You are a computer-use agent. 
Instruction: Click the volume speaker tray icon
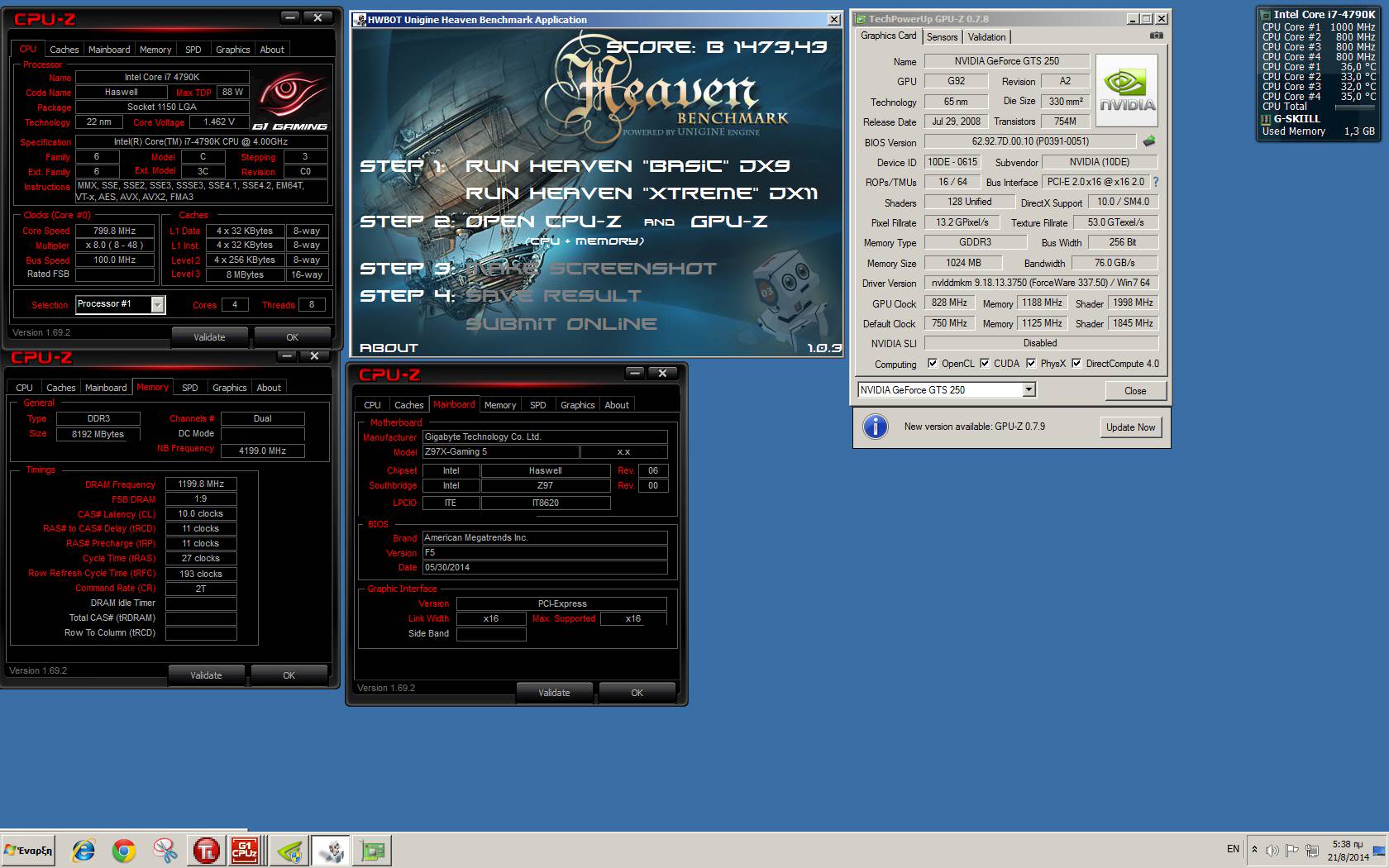pos(1272,850)
